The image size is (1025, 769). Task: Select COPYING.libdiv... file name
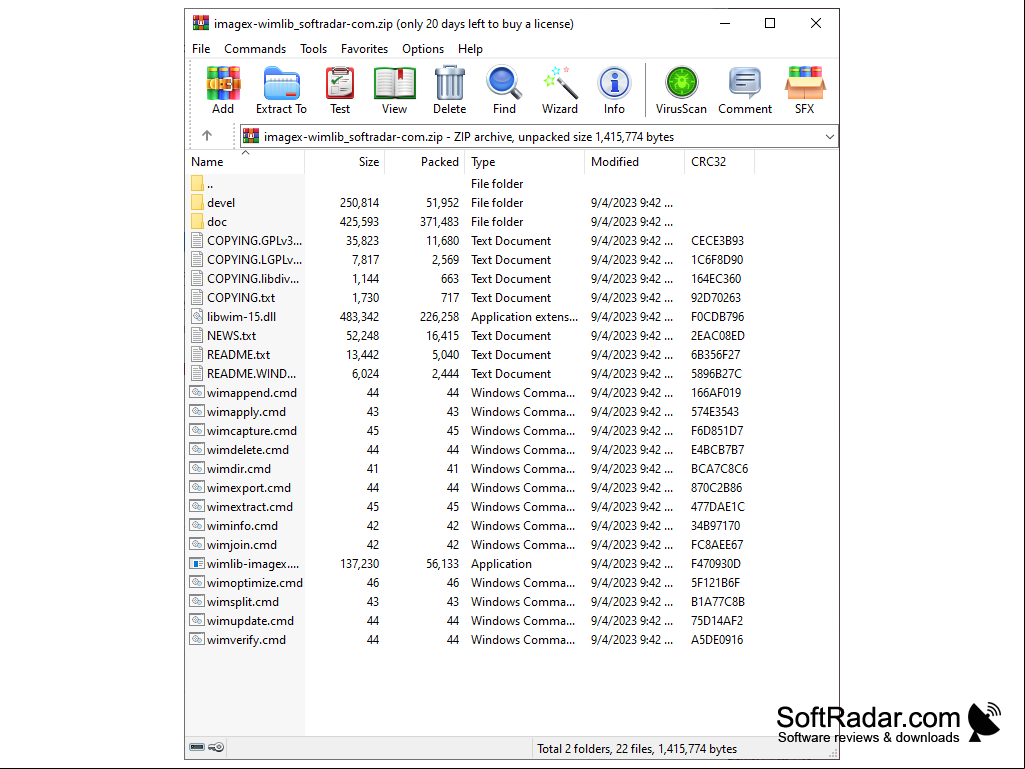253,279
